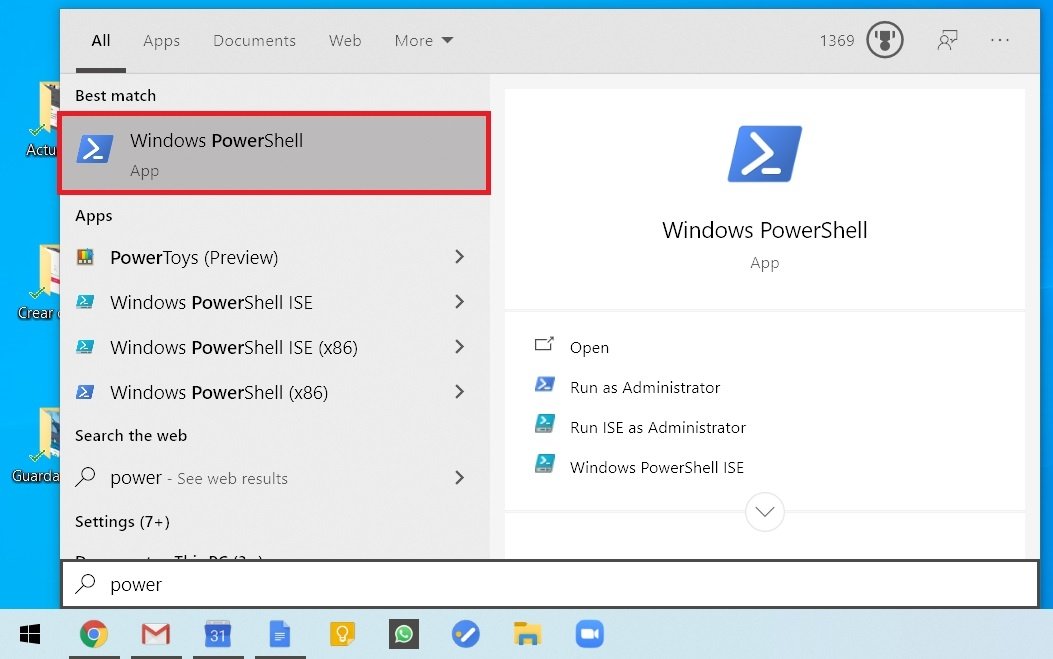Open Google Keep from the taskbar
Screen dimensions: 1053x659
[342, 634]
